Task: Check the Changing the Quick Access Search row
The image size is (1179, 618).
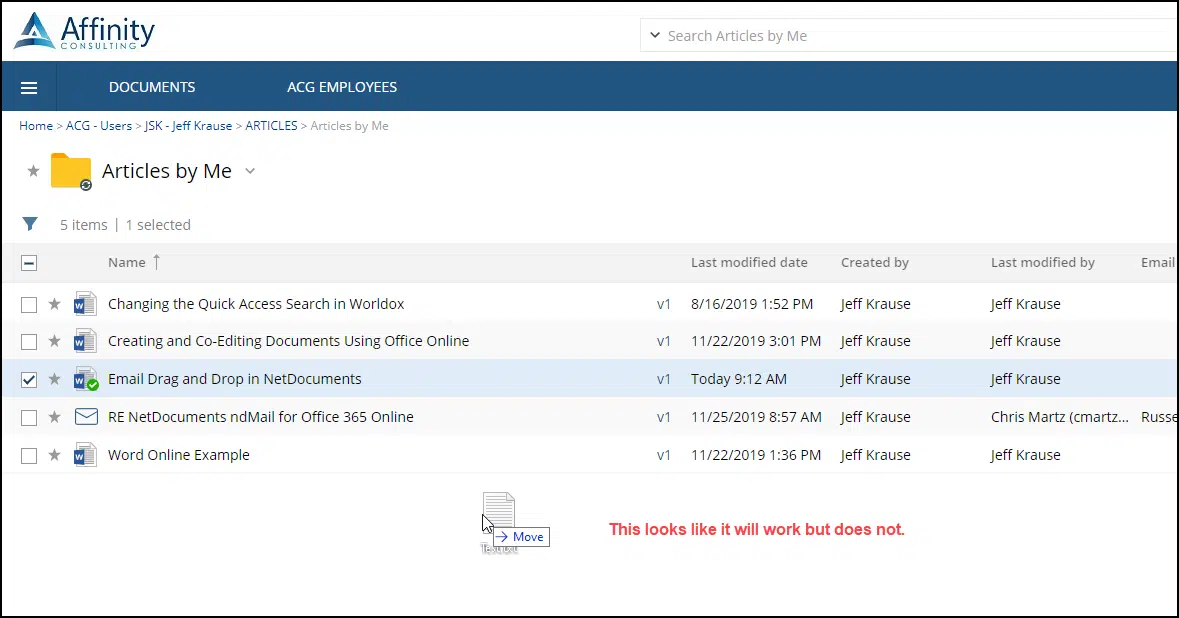Action: (x=29, y=304)
